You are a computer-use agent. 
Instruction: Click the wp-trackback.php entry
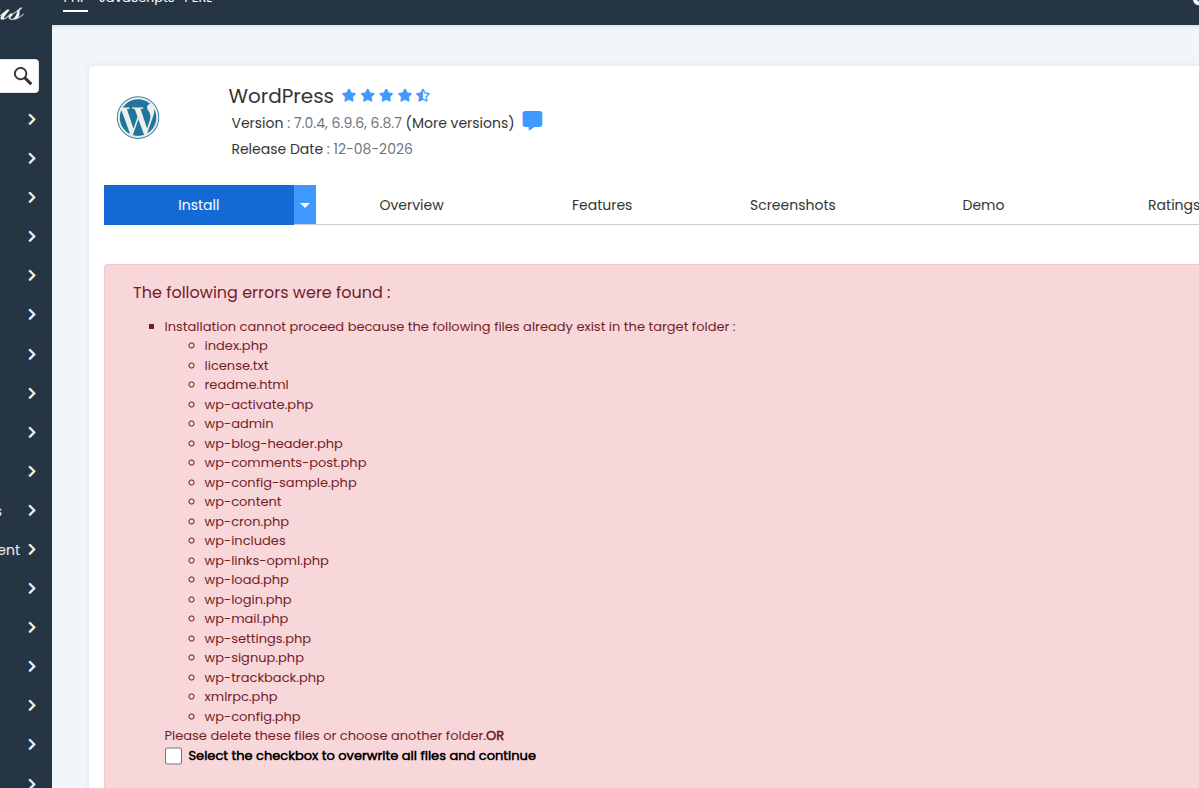tap(265, 677)
